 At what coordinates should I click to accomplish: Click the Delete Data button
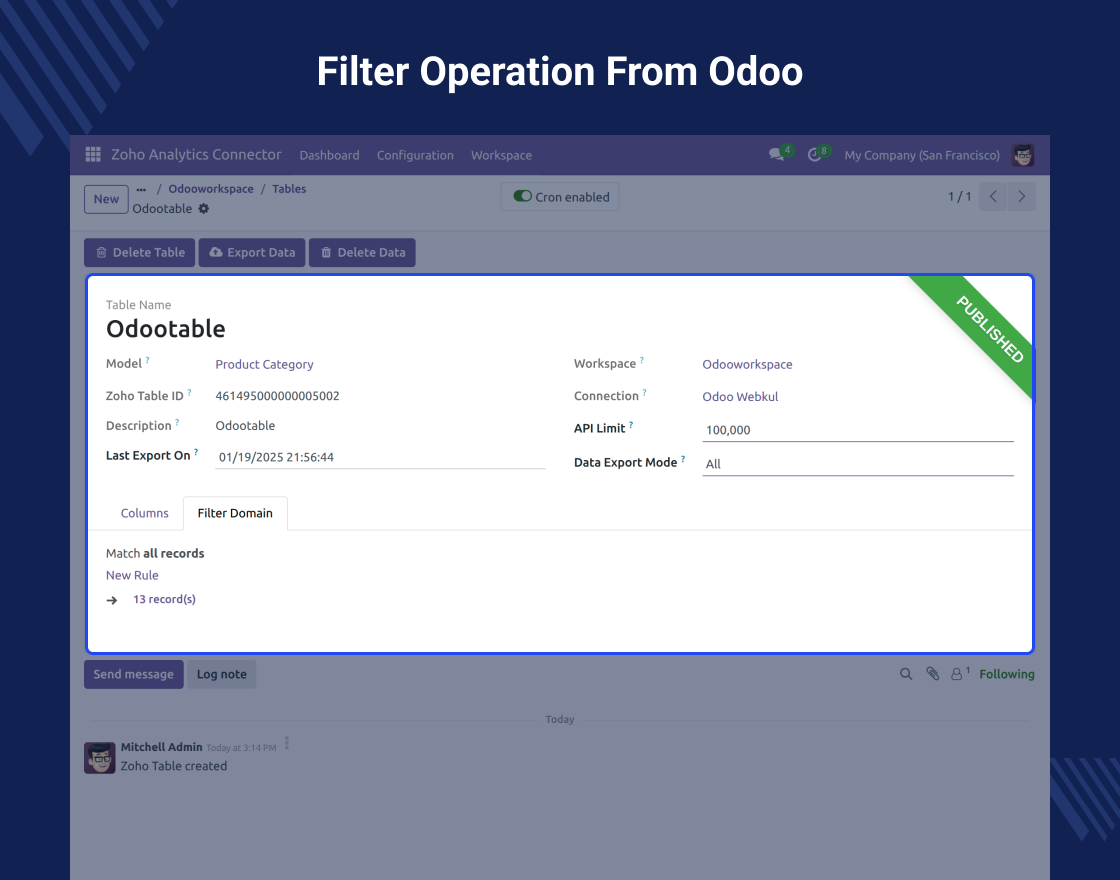[362, 252]
